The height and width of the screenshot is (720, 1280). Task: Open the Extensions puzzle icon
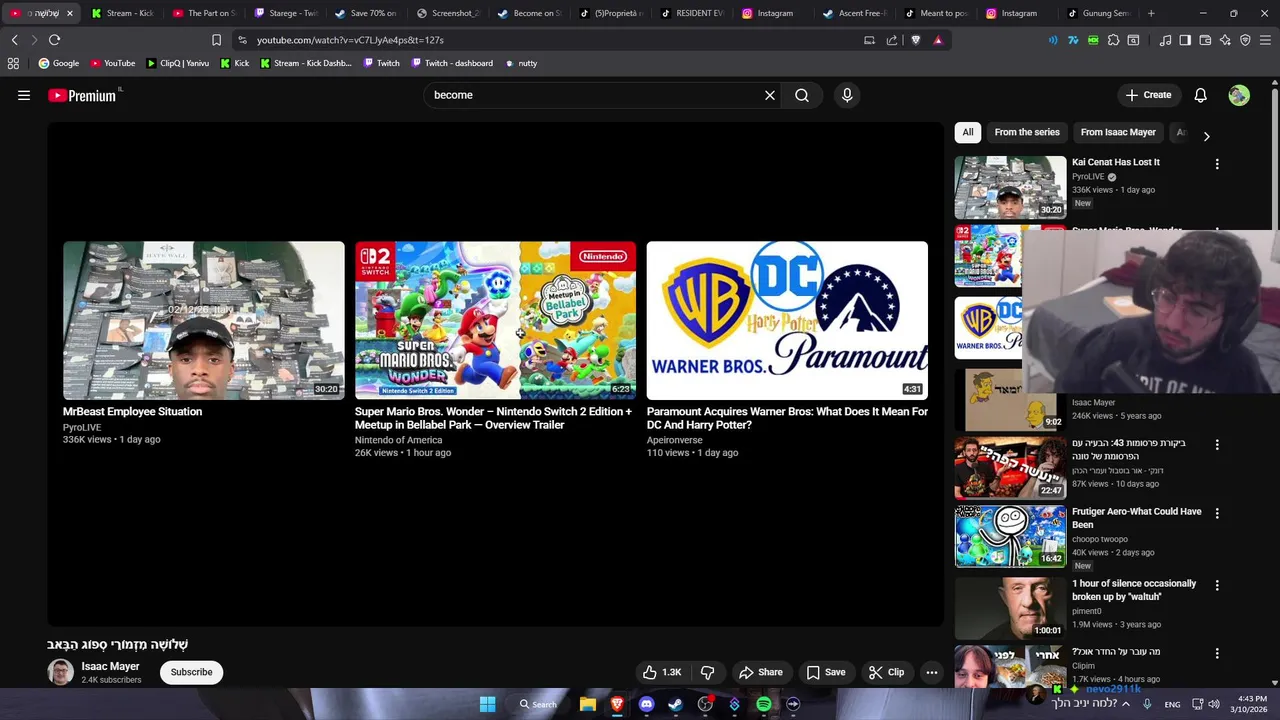tap(1113, 40)
